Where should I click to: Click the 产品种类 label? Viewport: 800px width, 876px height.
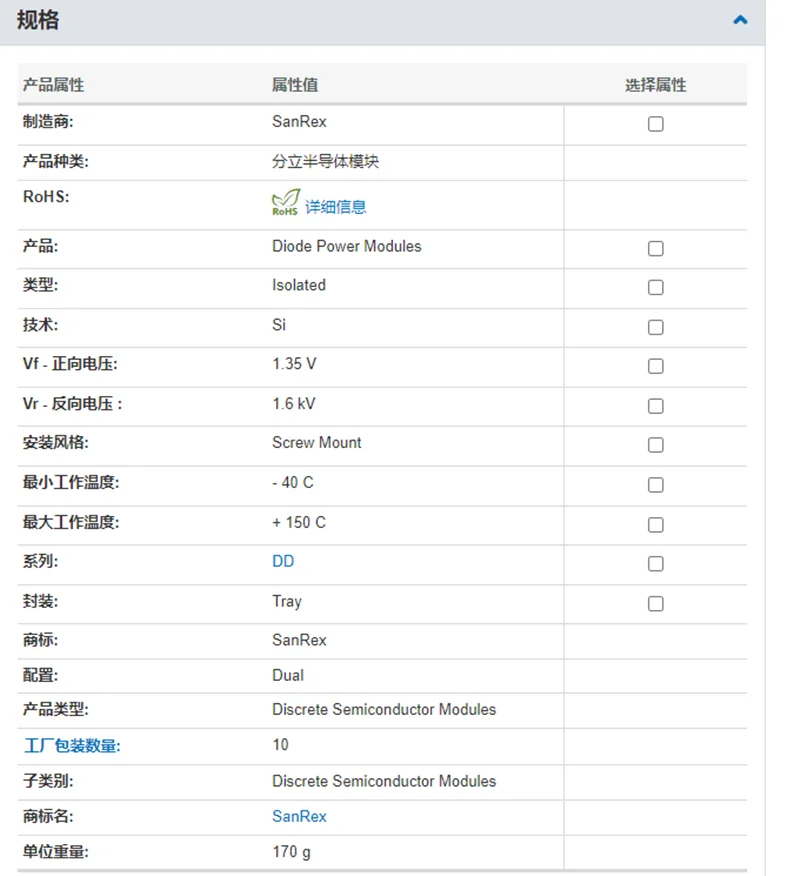[55, 161]
